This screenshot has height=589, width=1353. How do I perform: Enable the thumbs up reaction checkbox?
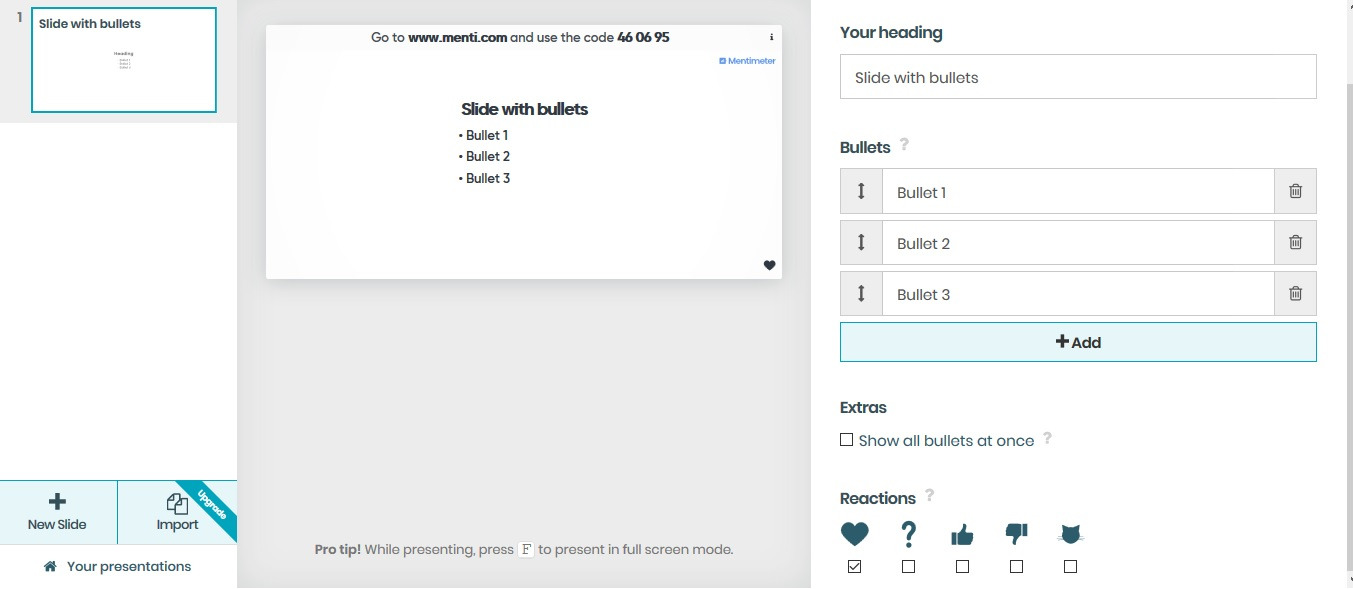[x=962, y=567]
